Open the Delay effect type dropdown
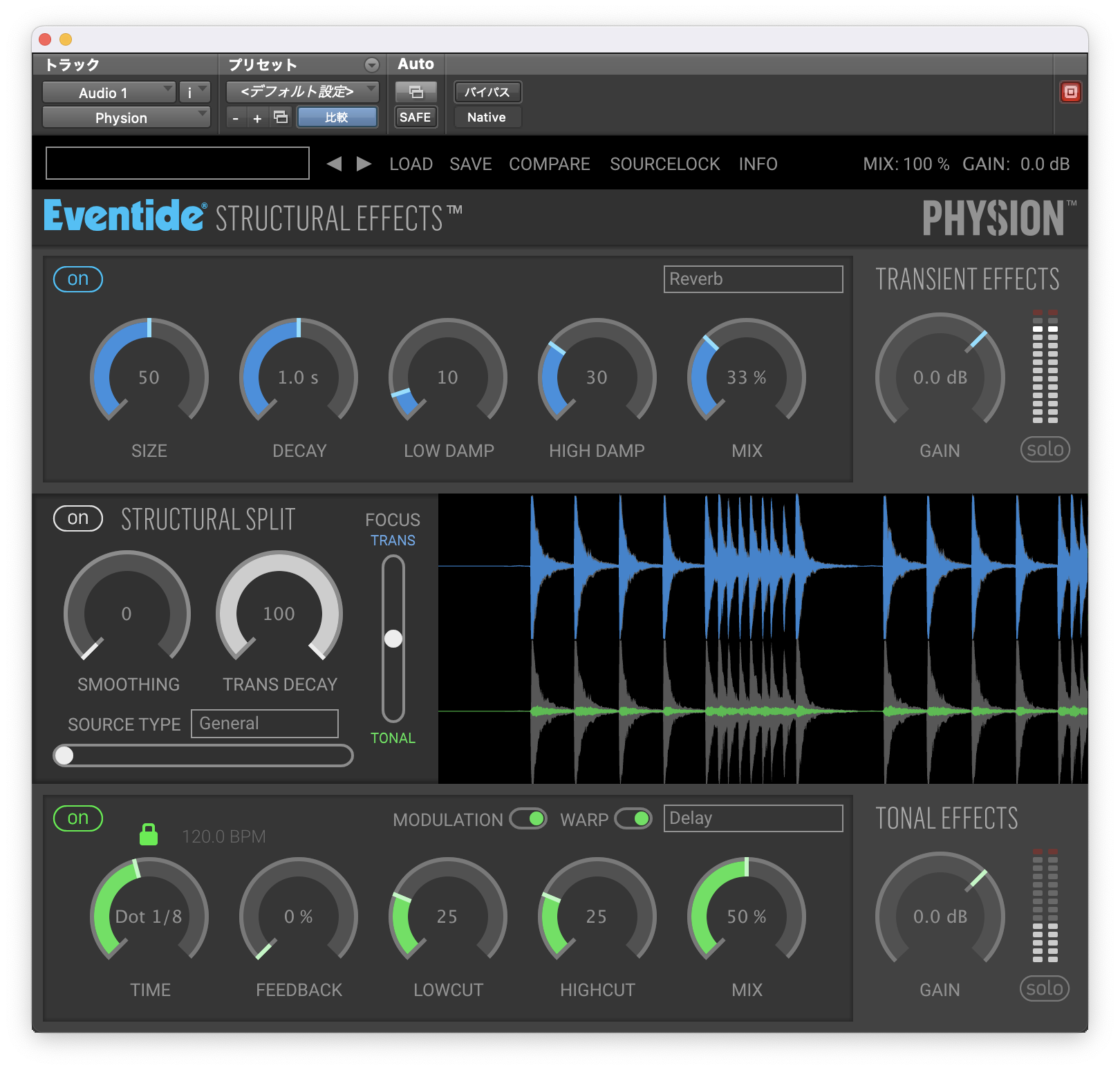Screen dimensions: 1120x1070 (754, 818)
